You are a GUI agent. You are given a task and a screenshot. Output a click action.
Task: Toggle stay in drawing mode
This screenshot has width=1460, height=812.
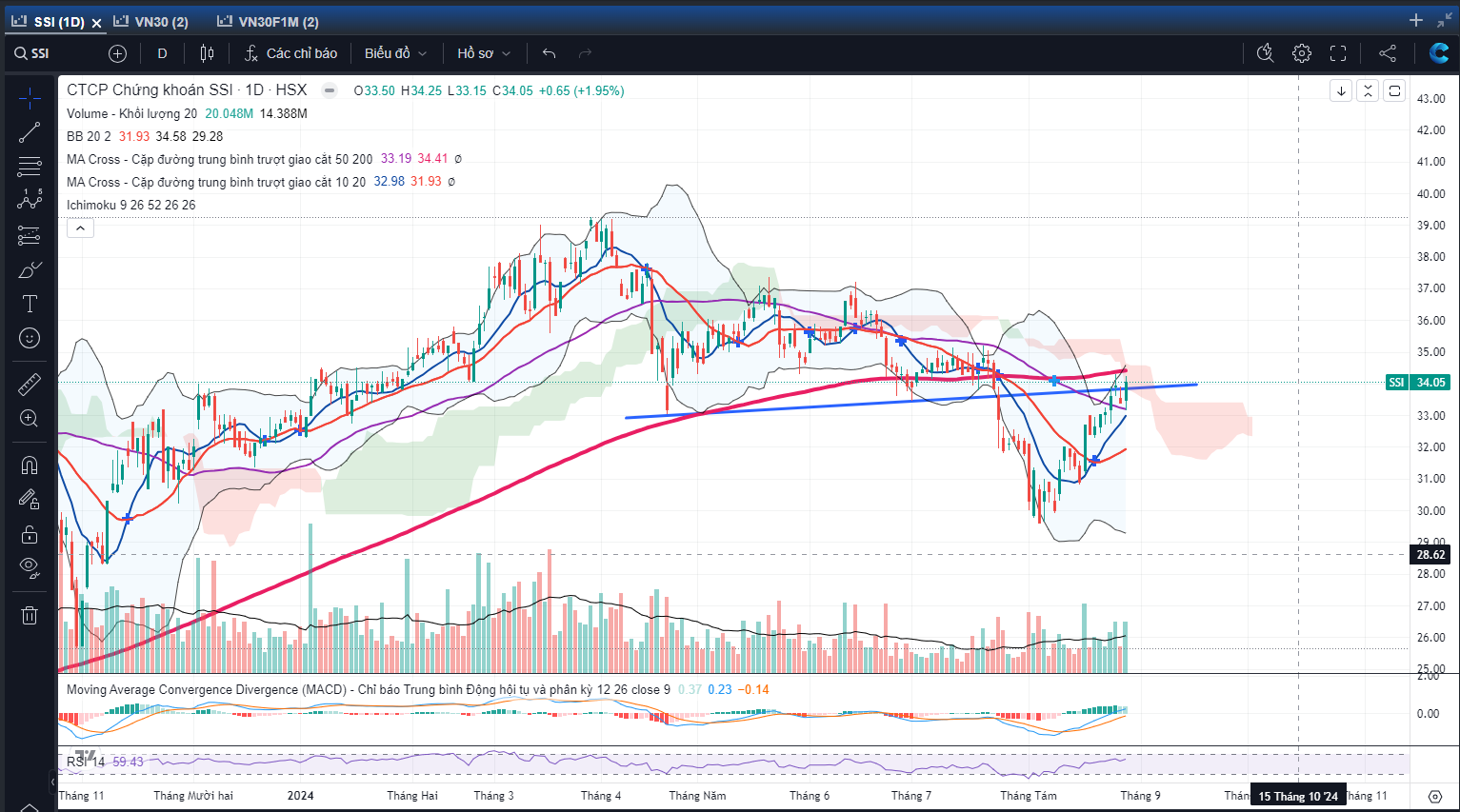[x=30, y=499]
